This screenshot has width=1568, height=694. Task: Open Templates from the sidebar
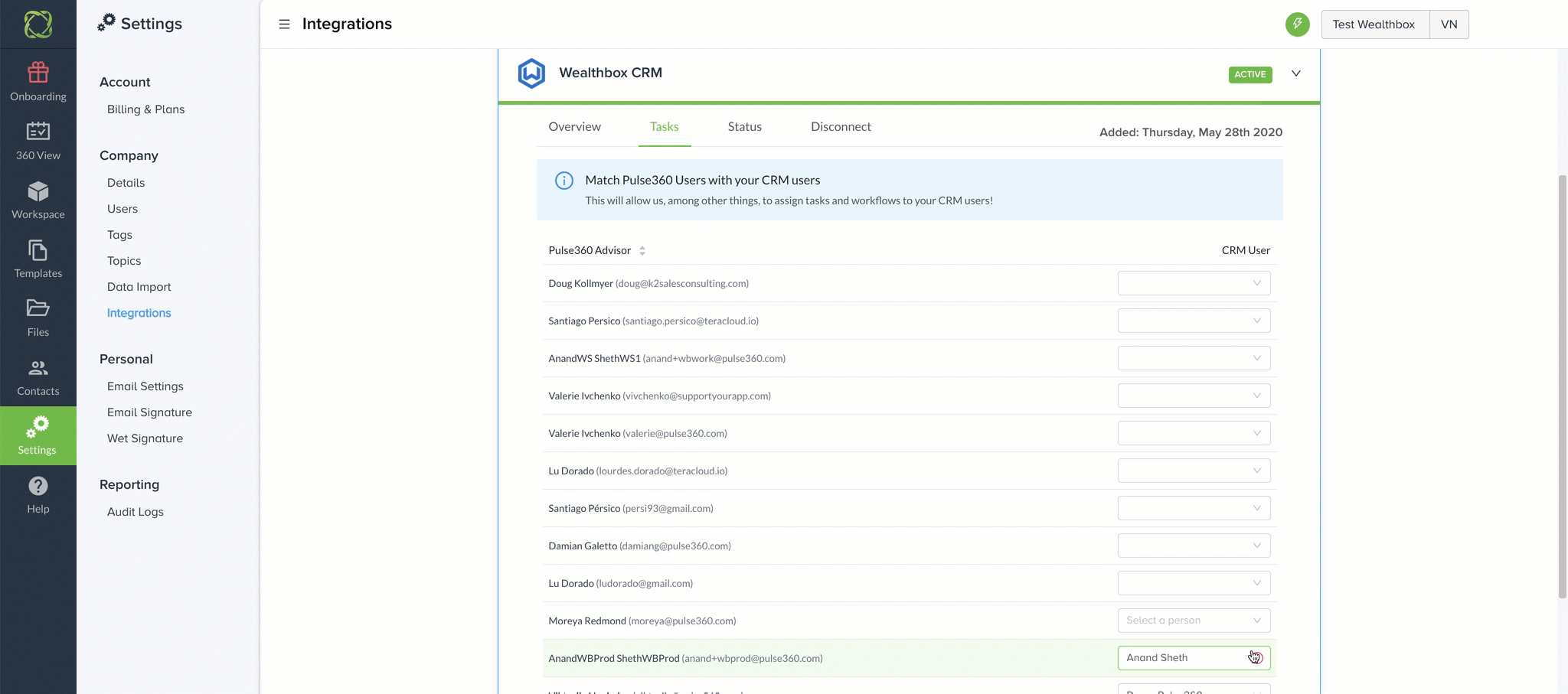38,259
